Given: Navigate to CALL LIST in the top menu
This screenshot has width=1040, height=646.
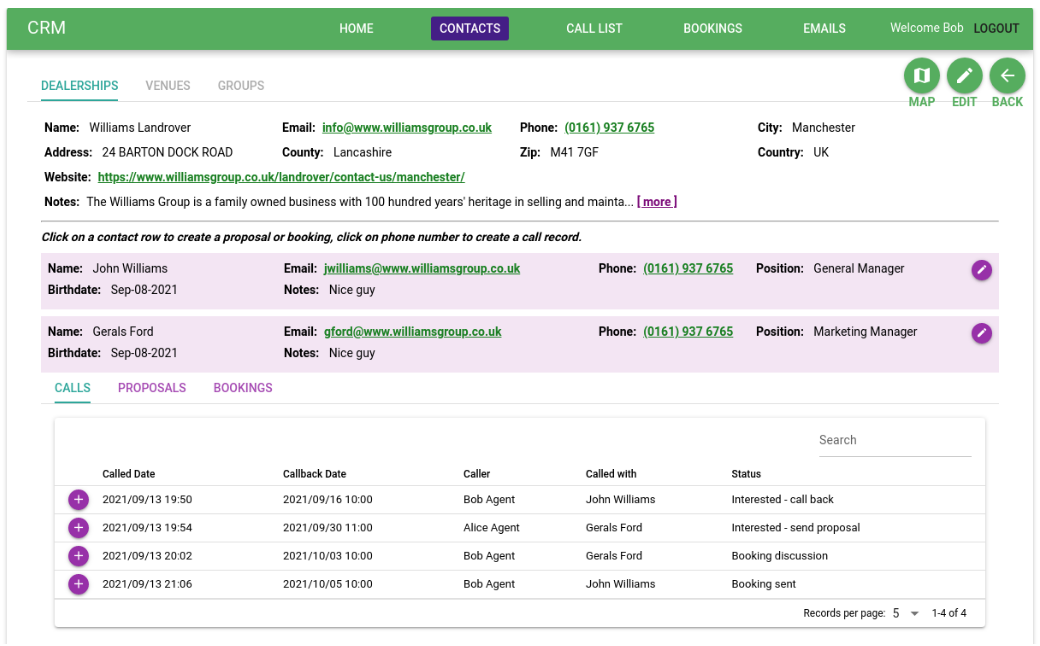Looking at the screenshot, I should [594, 28].
